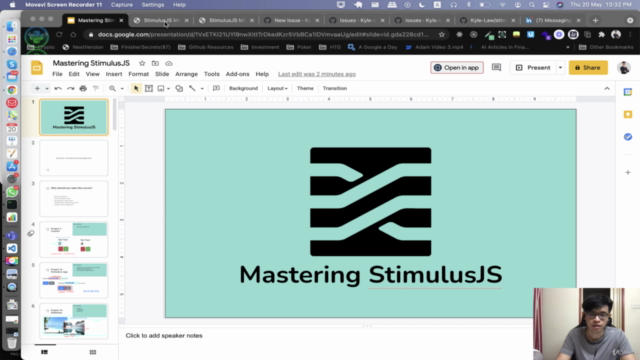Open a new browser tab
640x360 pixels.
click(x=595, y=20)
